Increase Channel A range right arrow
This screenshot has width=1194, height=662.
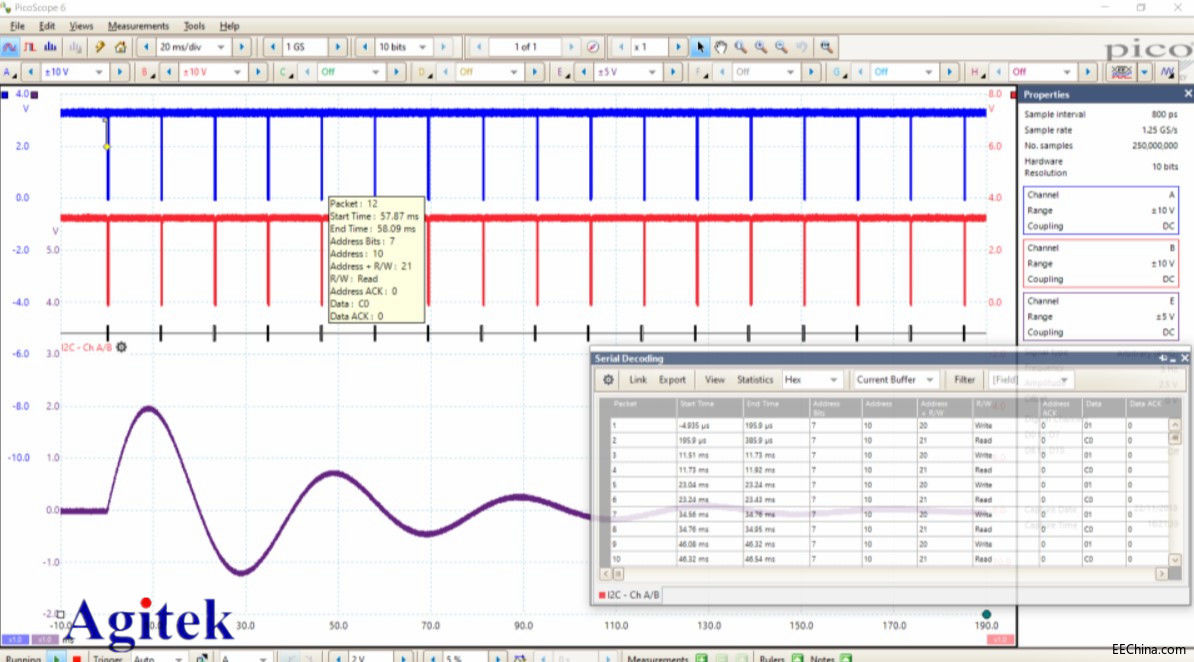pos(120,72)
